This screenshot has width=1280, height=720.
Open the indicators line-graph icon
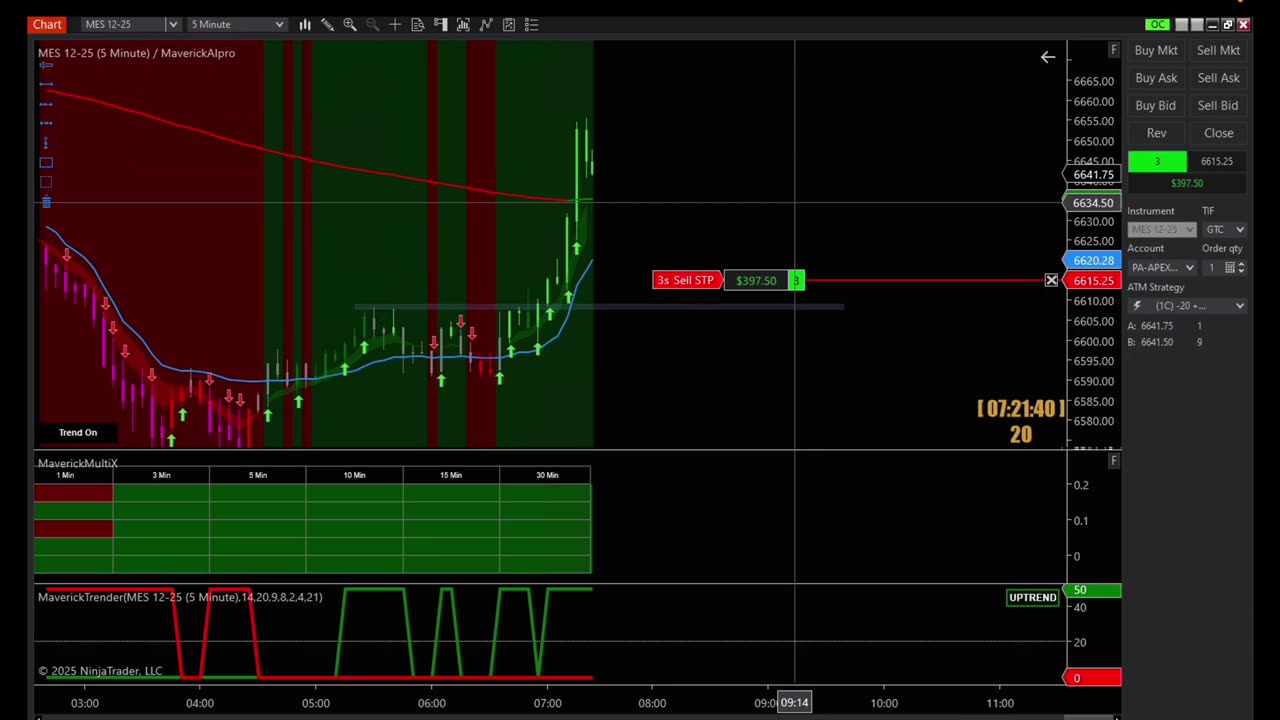486,24
